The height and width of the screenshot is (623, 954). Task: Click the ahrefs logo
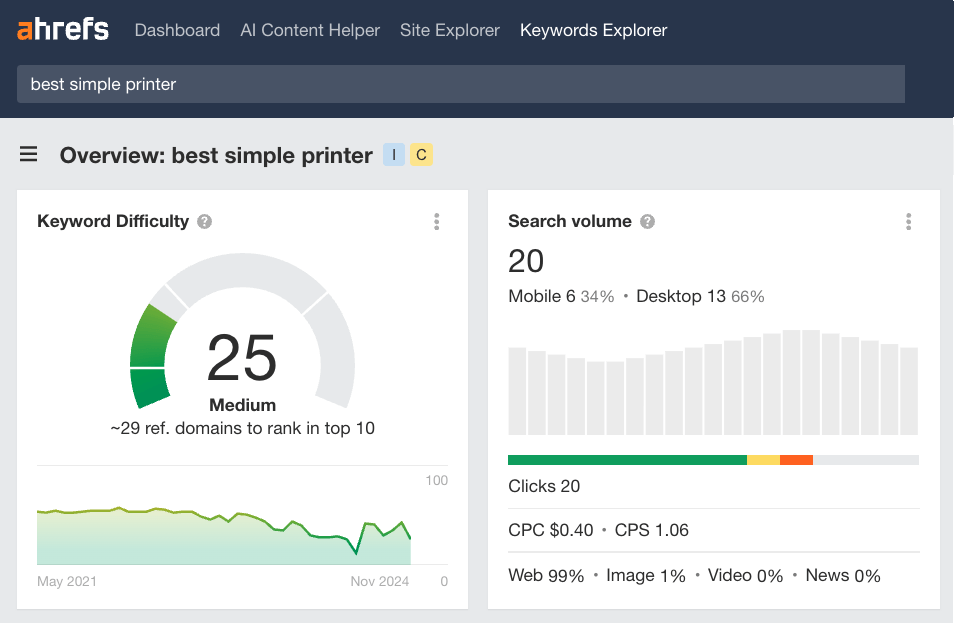pos(62,29)
